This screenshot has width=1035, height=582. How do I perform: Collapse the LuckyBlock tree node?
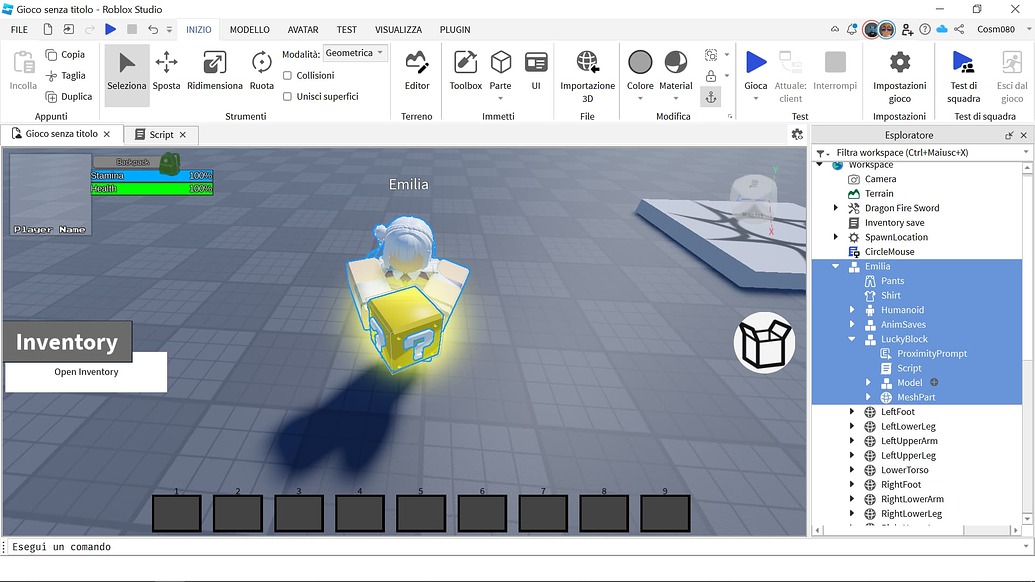click(853, 339)
